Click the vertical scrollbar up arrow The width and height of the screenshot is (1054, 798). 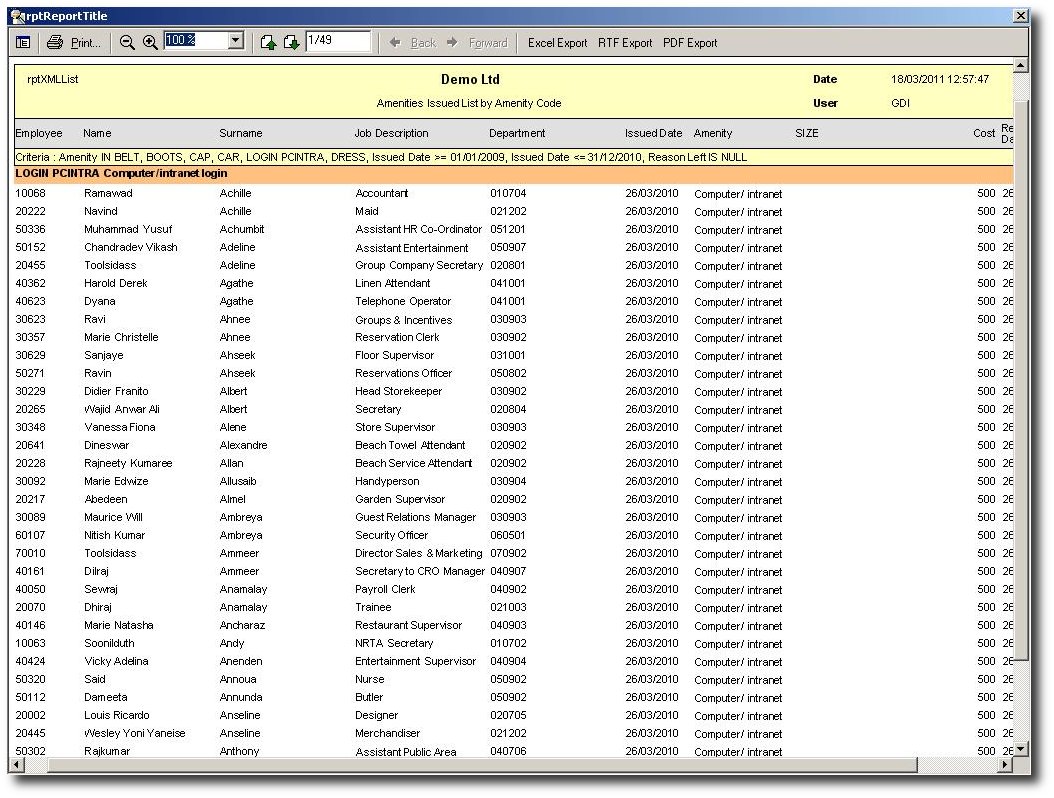click(x=1020, y=67)
